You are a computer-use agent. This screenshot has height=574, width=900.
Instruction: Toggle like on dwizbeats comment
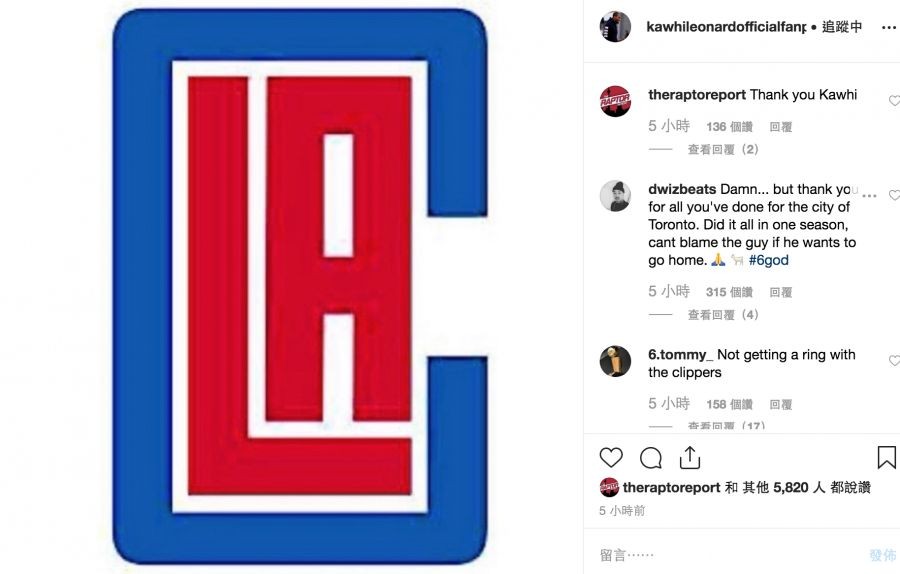tap(894, 195)
